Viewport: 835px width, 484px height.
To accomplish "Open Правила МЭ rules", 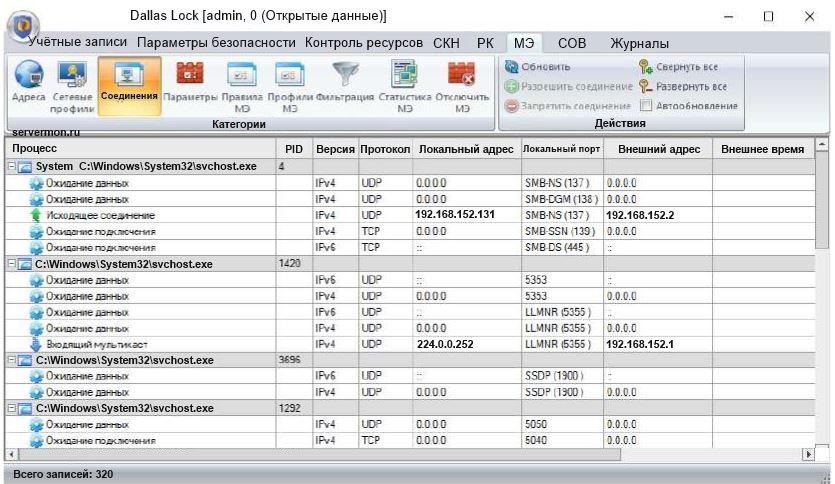I will pos(242,86).
